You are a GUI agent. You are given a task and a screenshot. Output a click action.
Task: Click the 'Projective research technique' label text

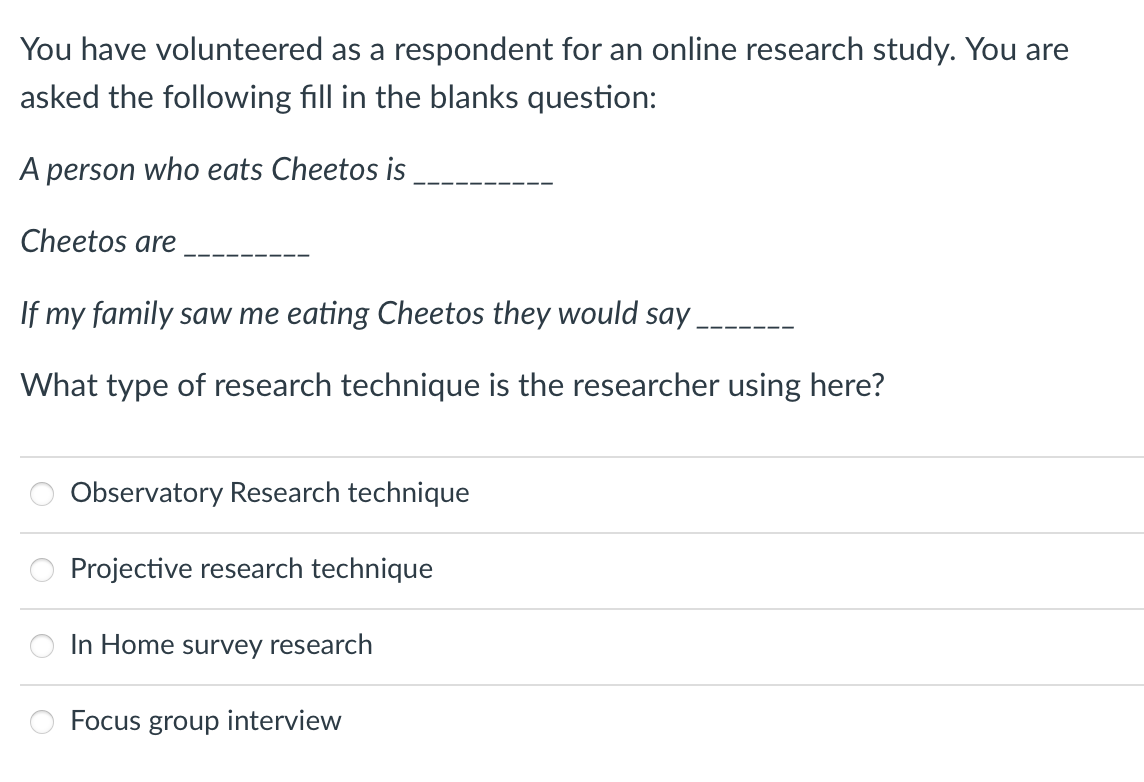[252, 569]
